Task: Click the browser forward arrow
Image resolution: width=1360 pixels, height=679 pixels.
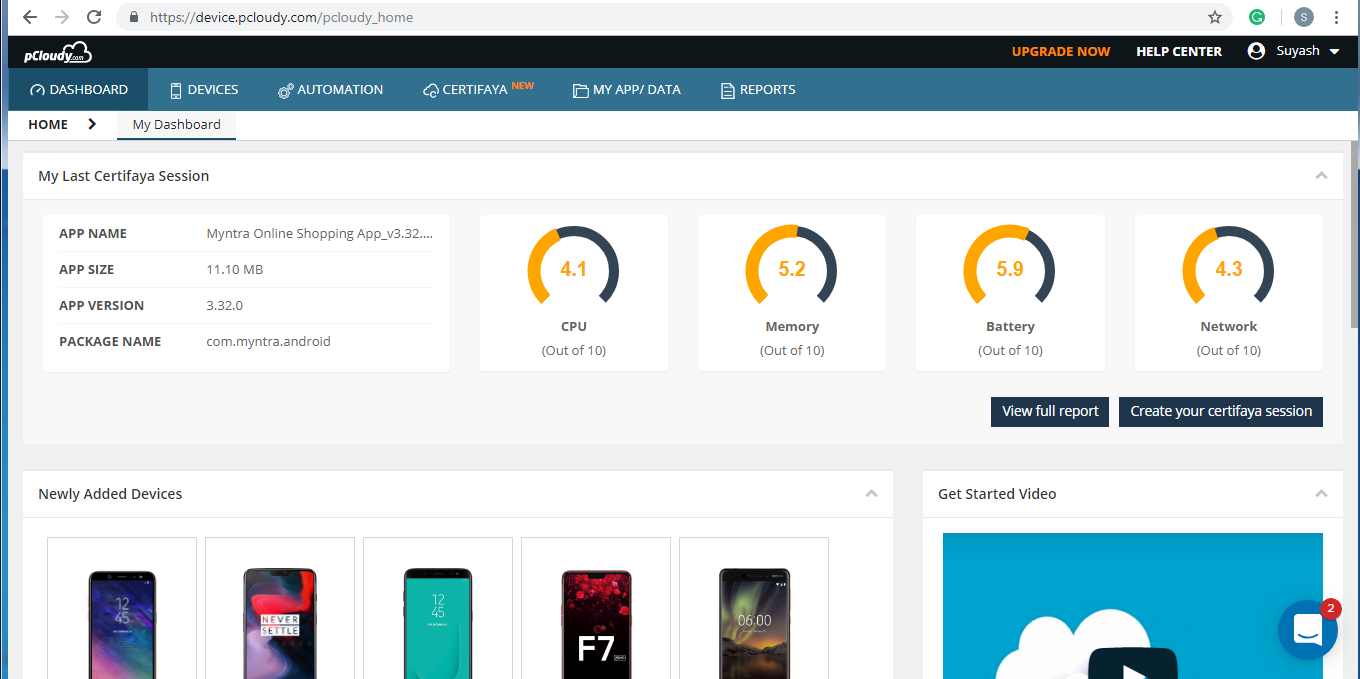Action: point(62,17)
